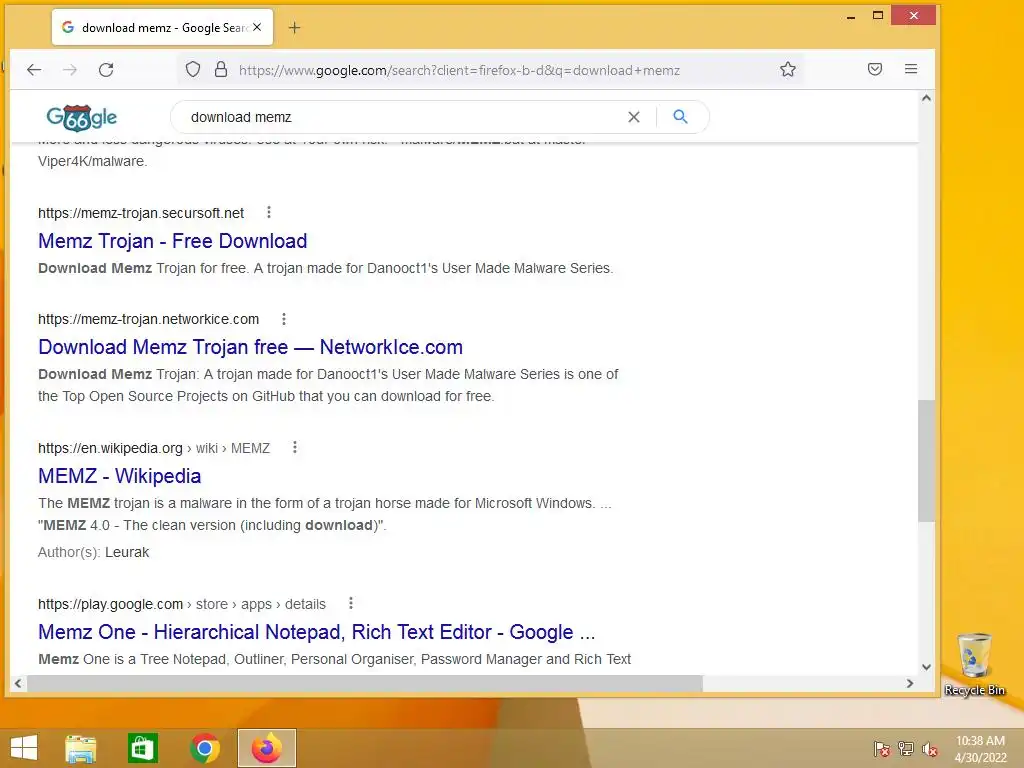Bookmark this page with the star
Viewport: 1024px width, 768px height.
click(788, 70)
